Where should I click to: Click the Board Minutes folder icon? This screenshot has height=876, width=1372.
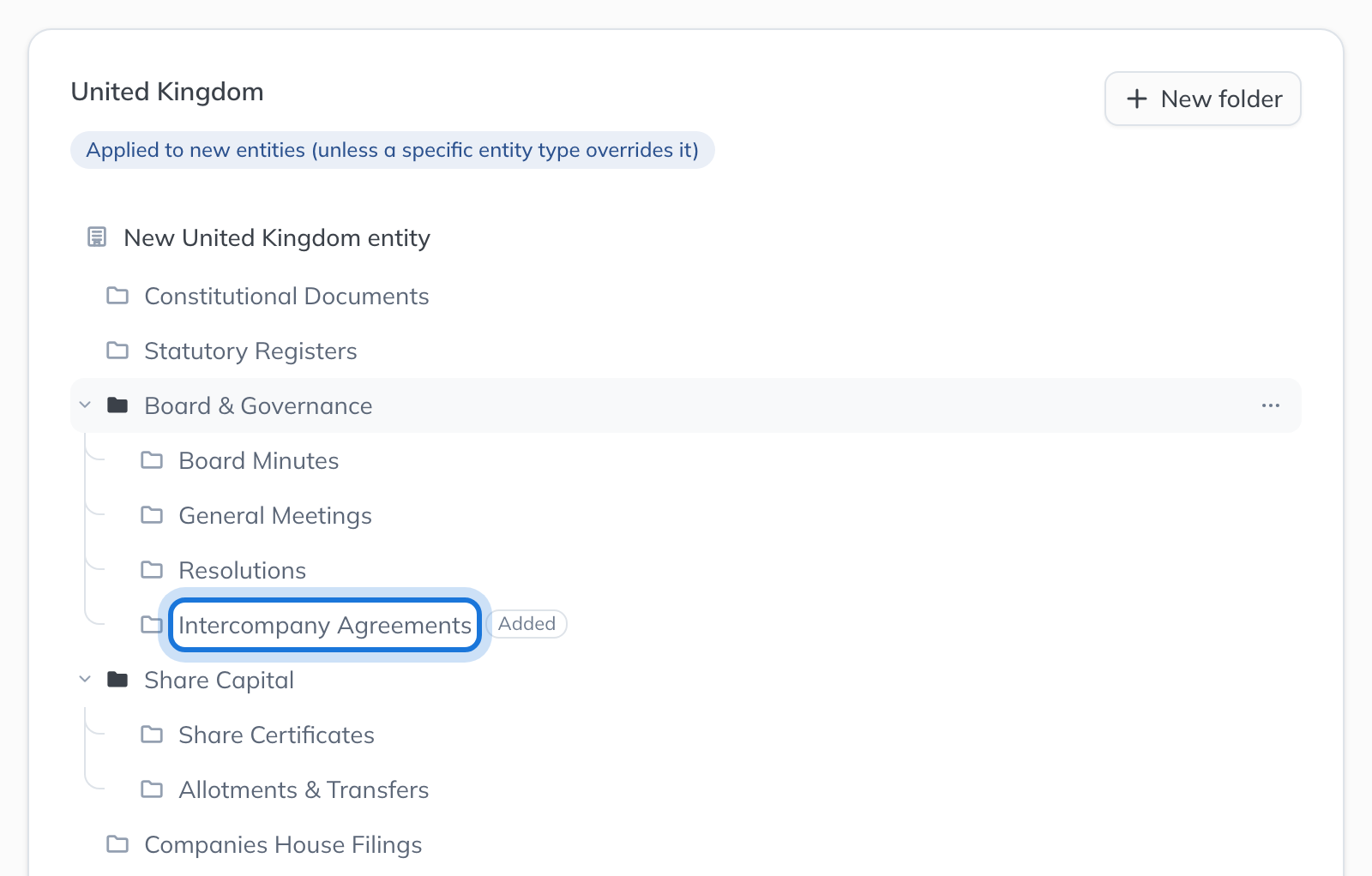[152, 460]
